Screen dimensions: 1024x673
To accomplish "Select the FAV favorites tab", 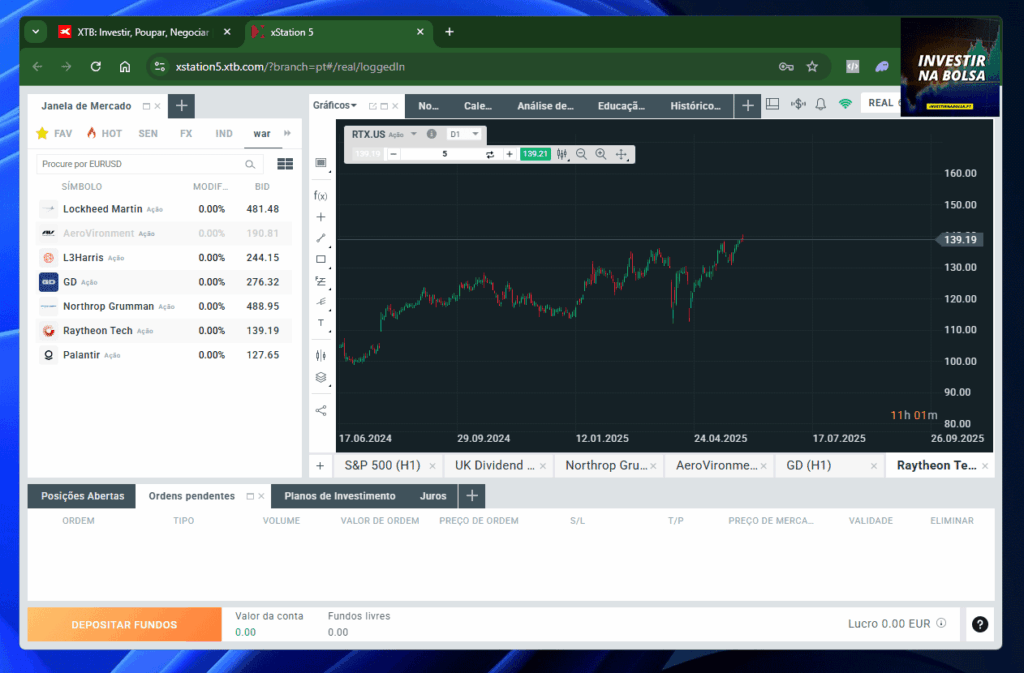I will (x=54, y=133).
